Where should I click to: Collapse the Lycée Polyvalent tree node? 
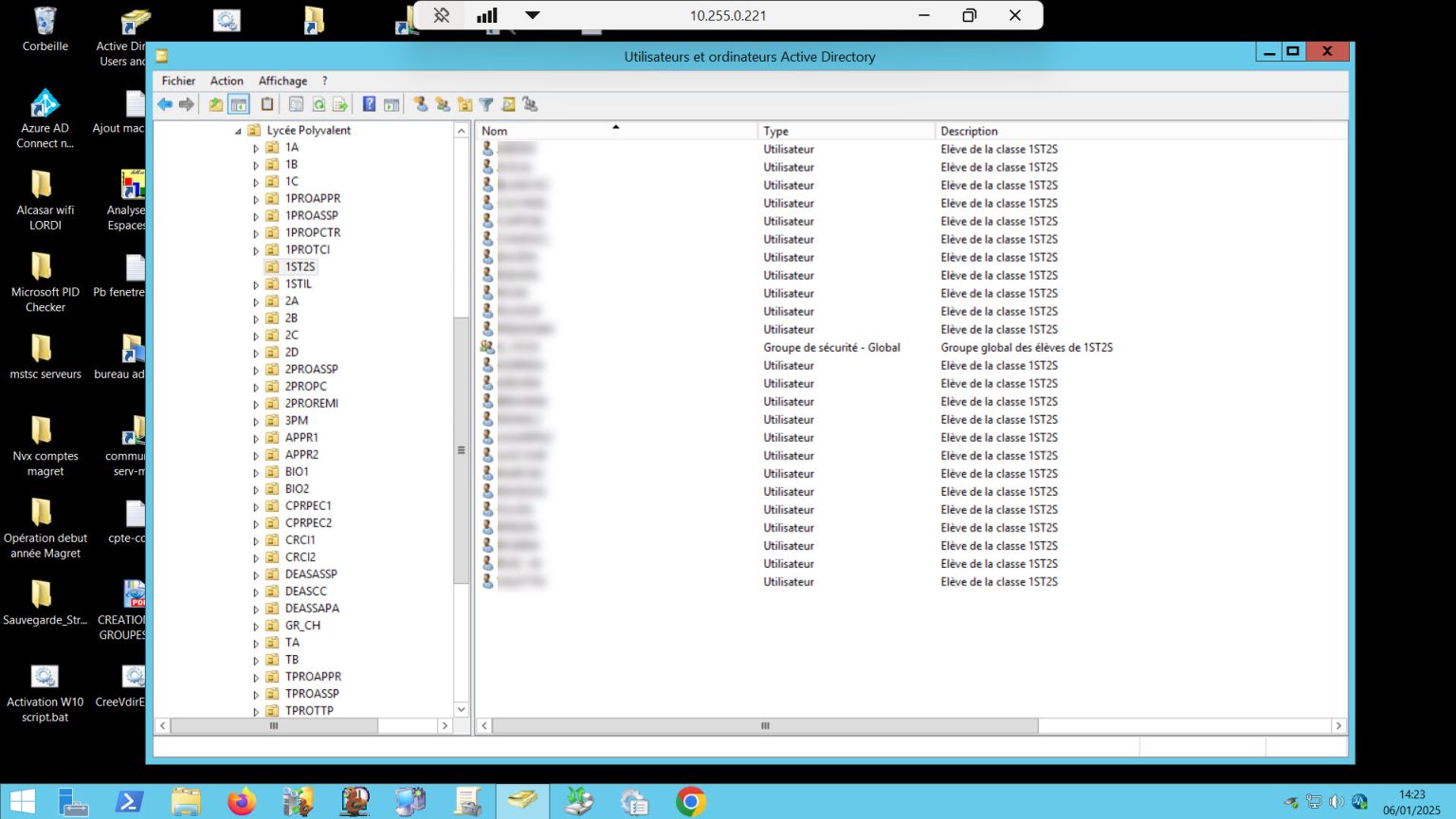238,131
